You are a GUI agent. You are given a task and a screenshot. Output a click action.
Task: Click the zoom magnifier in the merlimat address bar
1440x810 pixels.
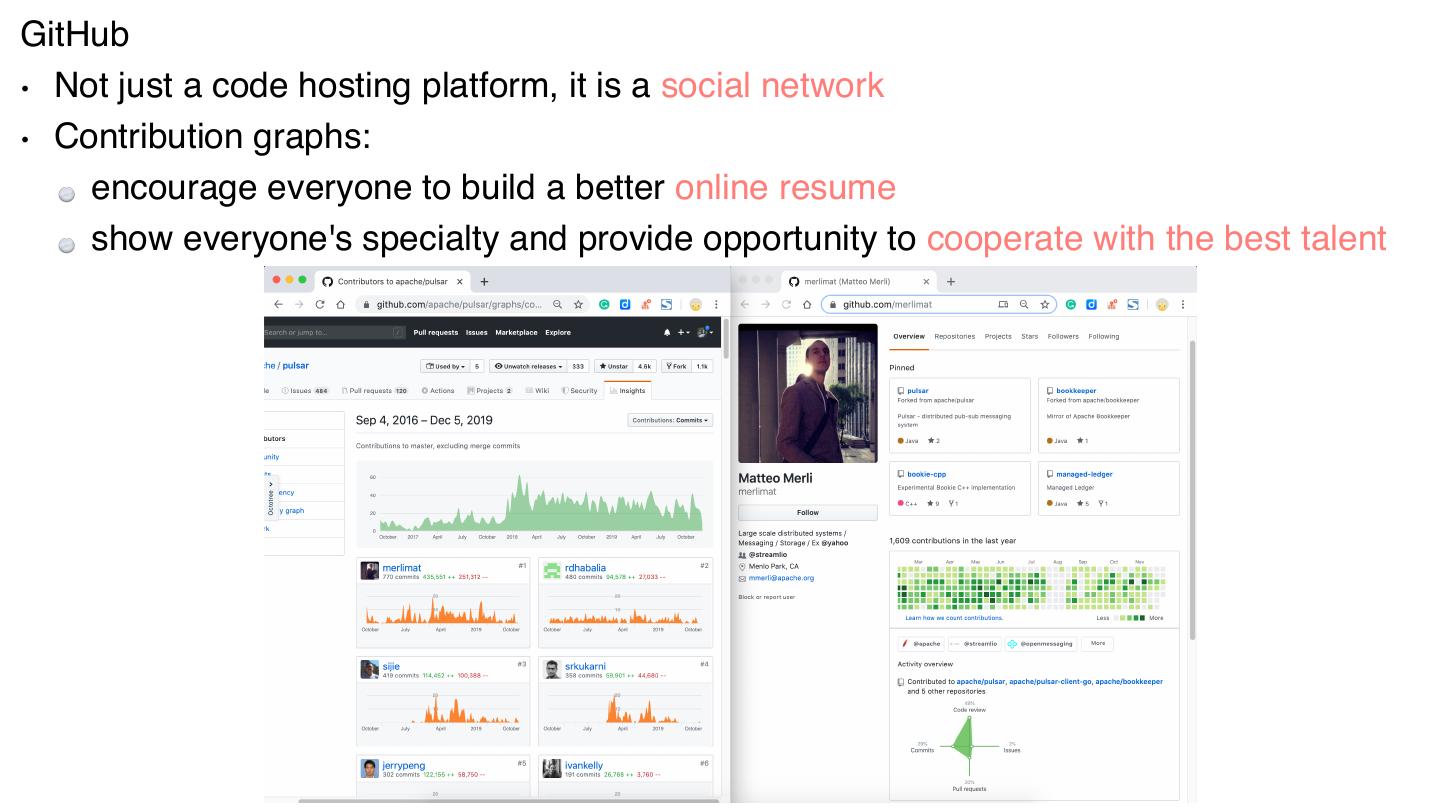click(1024, 305)
